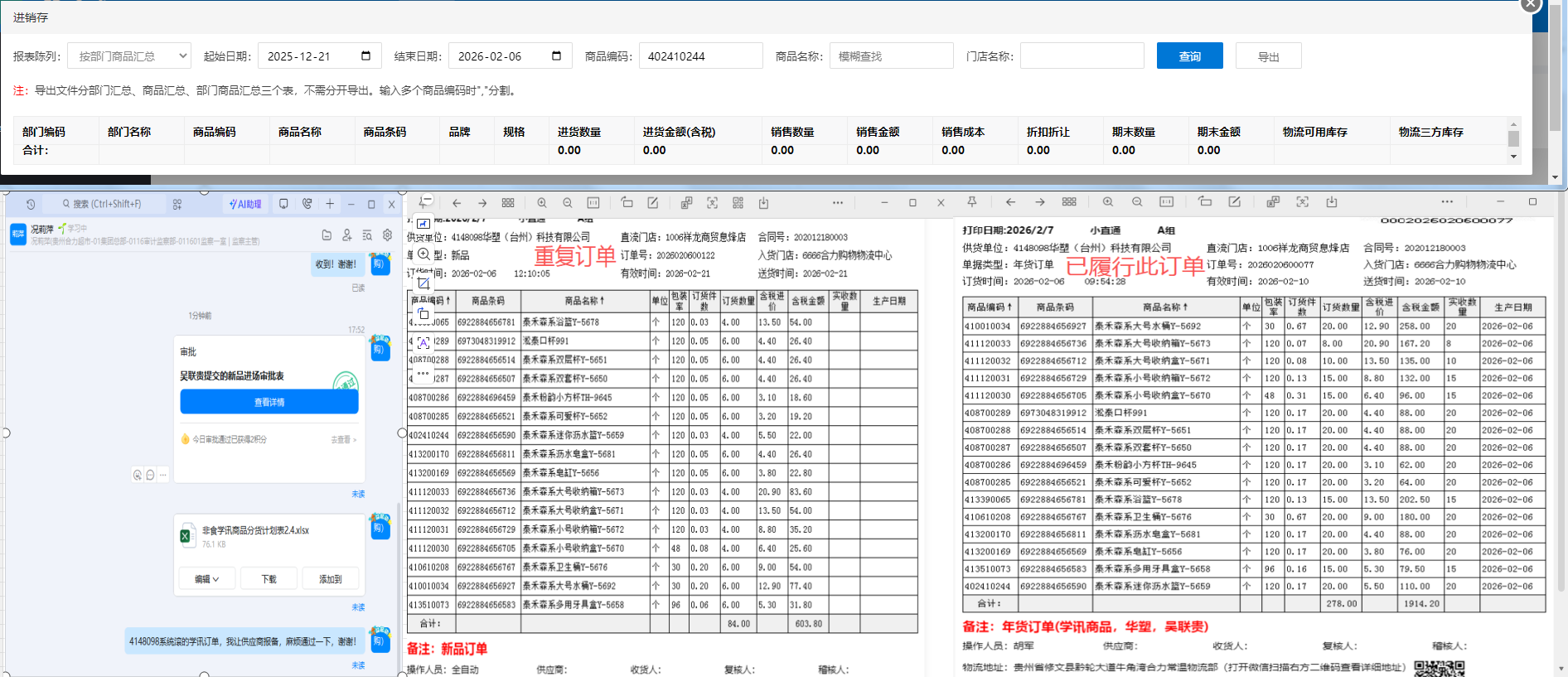Rotate the left image viewer picture
This screenshot has height=677, width=1568.
tap(627, 203)
